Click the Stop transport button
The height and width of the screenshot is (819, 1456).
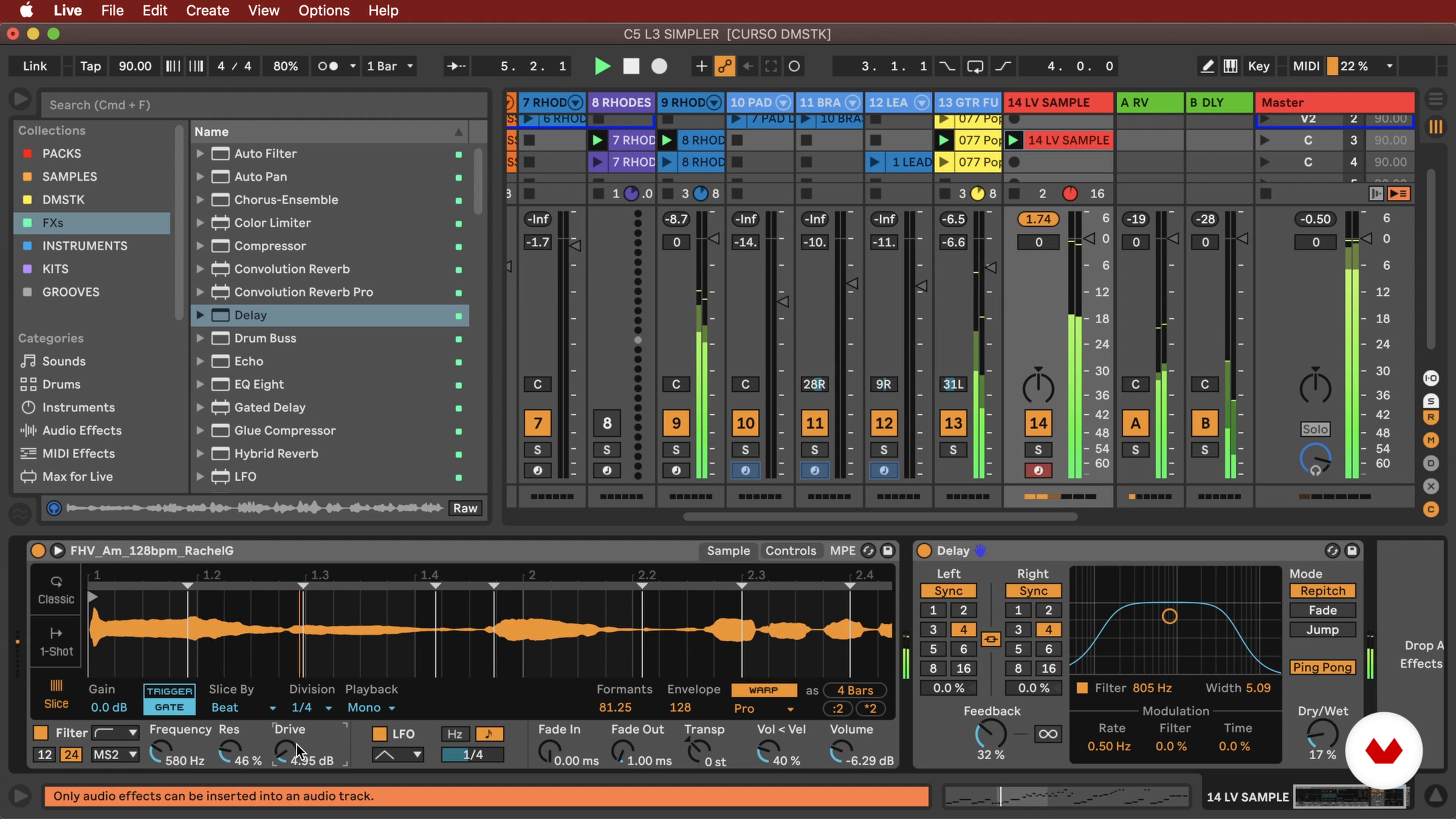[631, 66]
